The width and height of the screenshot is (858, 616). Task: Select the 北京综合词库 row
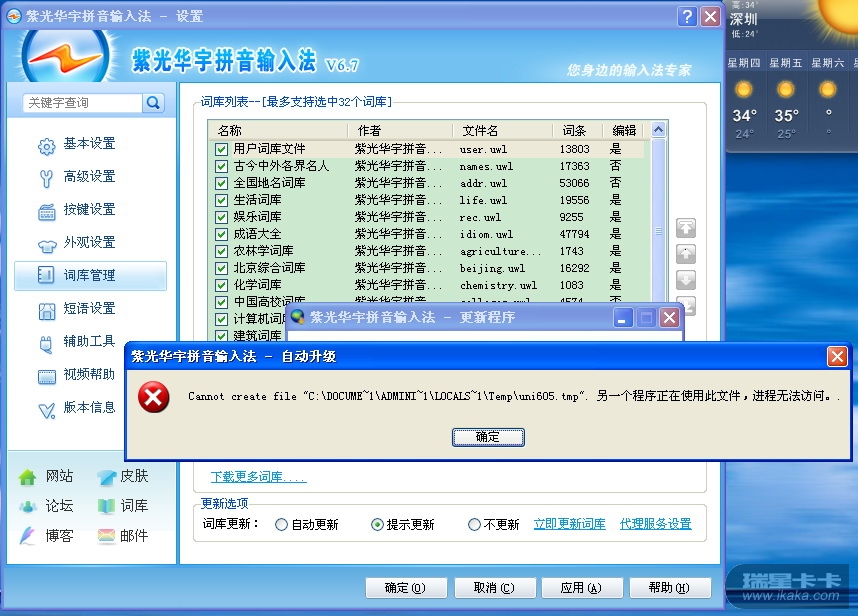coord(430,268)
